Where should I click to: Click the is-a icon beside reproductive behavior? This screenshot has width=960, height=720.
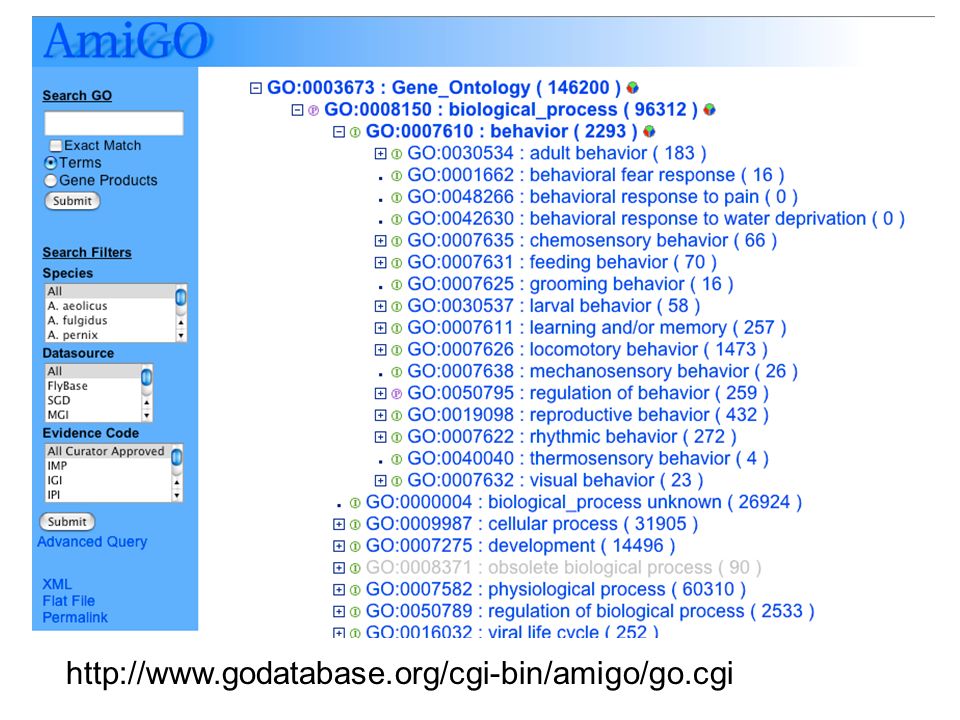point(397,416)
